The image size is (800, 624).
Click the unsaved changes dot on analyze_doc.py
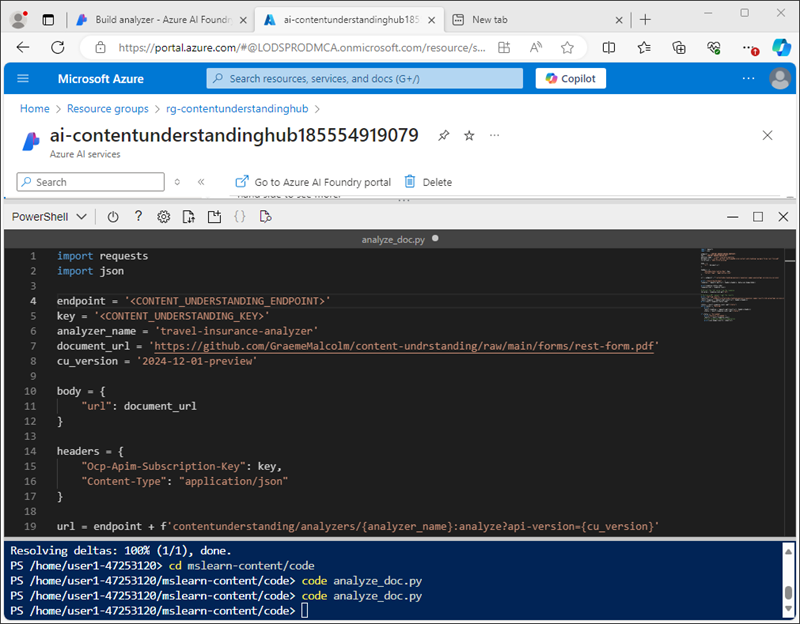pyautogui.click(x=435, y=238)
